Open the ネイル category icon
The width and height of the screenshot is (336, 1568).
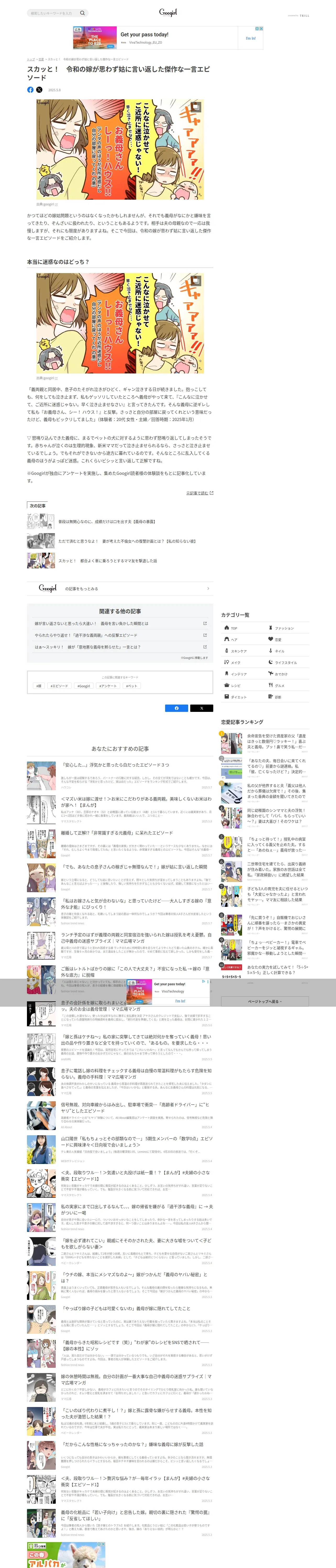(271, 651)
